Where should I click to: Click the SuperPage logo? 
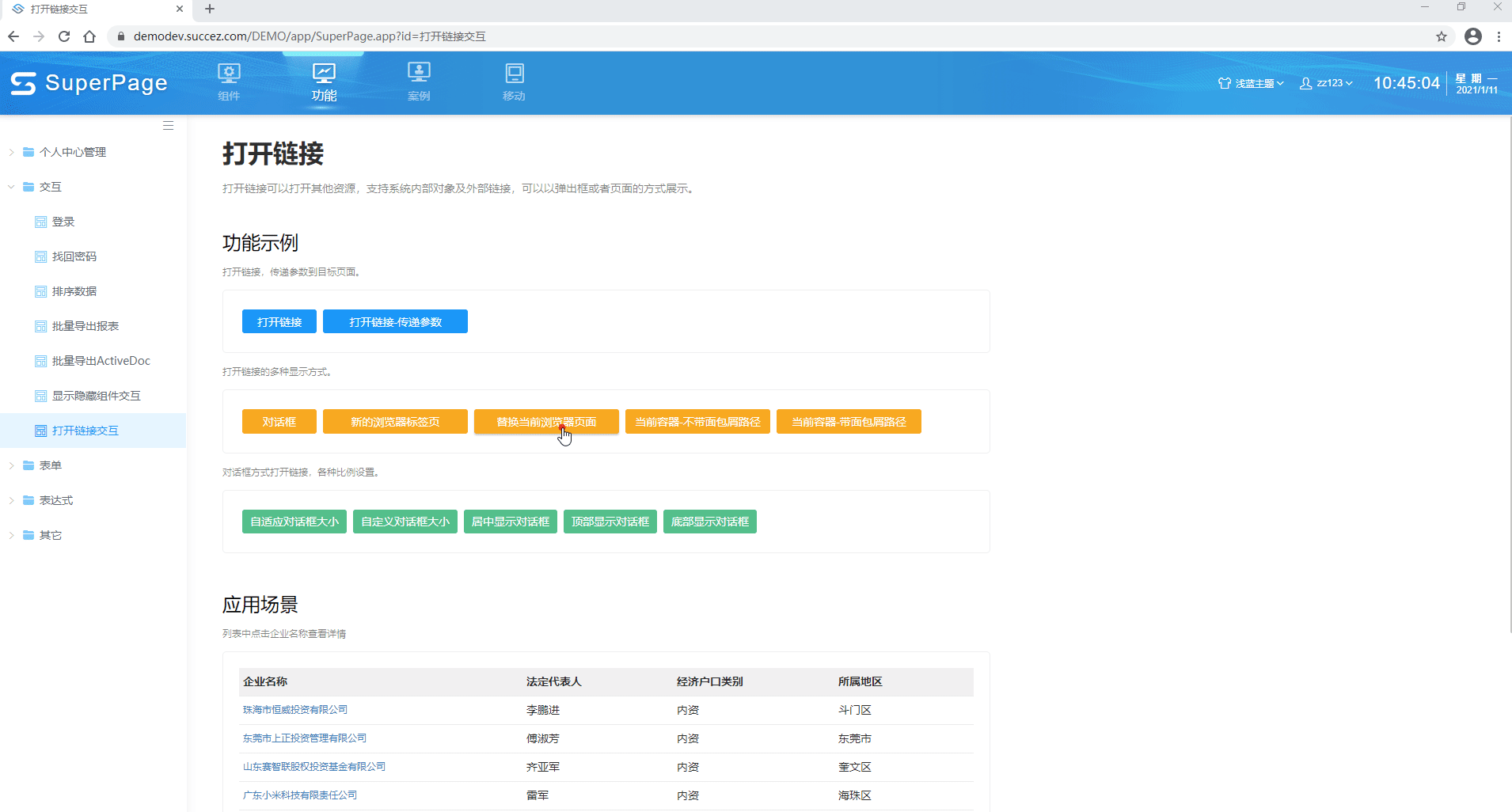pyautogui.click(x=89, y=83)
